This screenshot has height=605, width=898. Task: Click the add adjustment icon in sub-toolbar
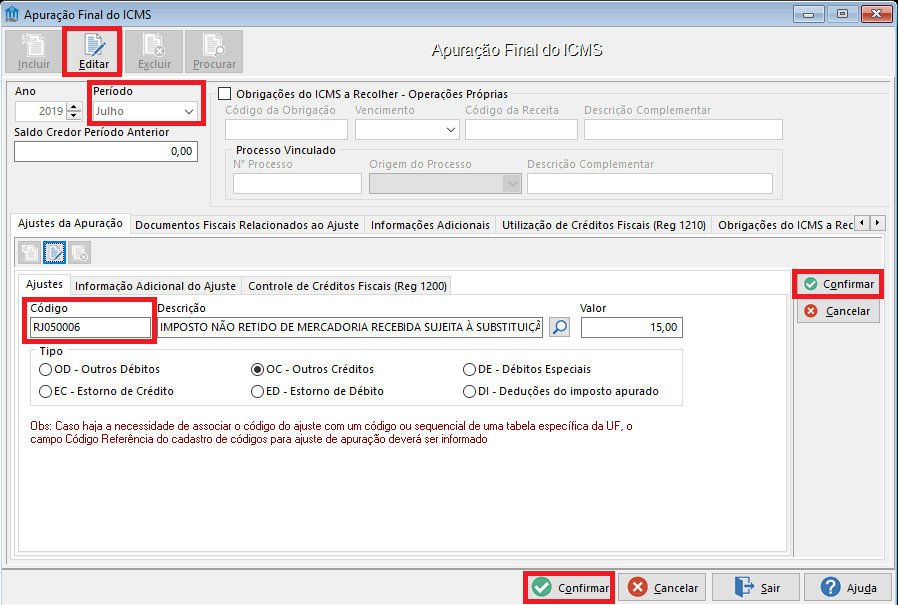click(30, 253)
